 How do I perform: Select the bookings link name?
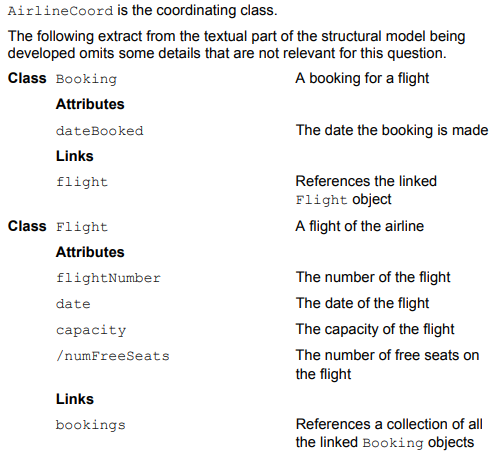tap(90, 425)
